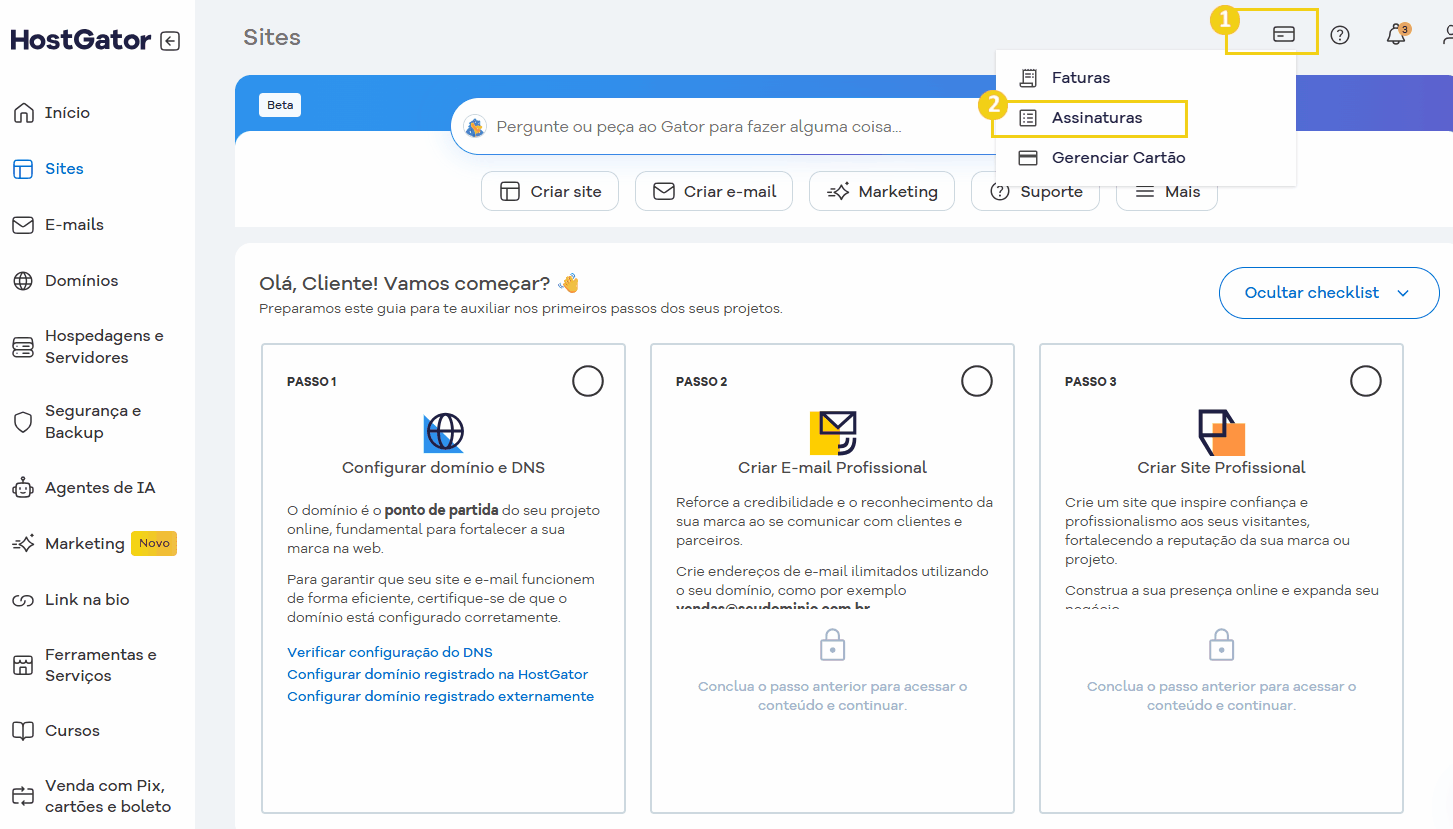Open the Suporte dropdown

click(1035, 191)
